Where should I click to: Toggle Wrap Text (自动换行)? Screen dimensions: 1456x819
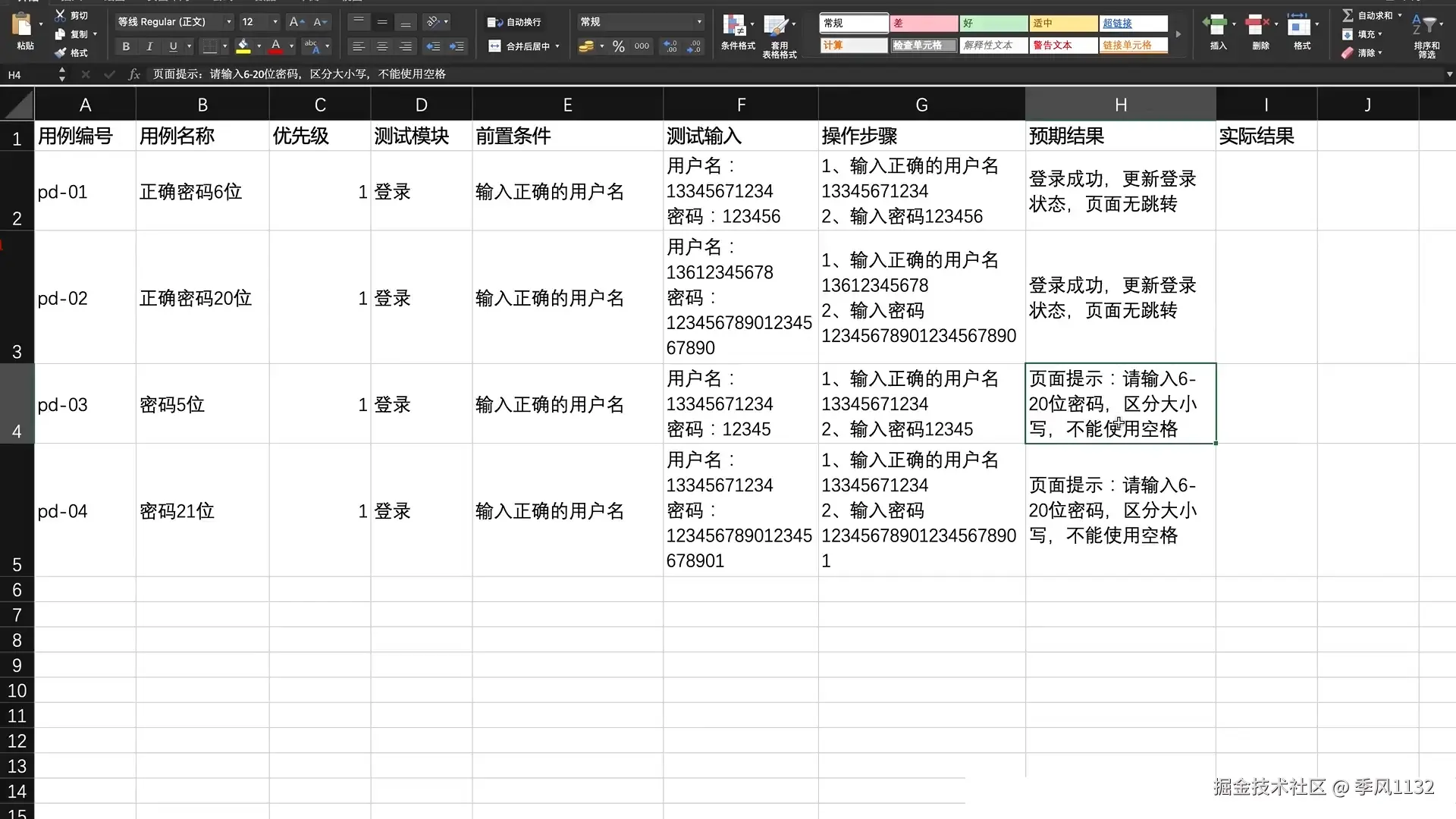(494, 22)
